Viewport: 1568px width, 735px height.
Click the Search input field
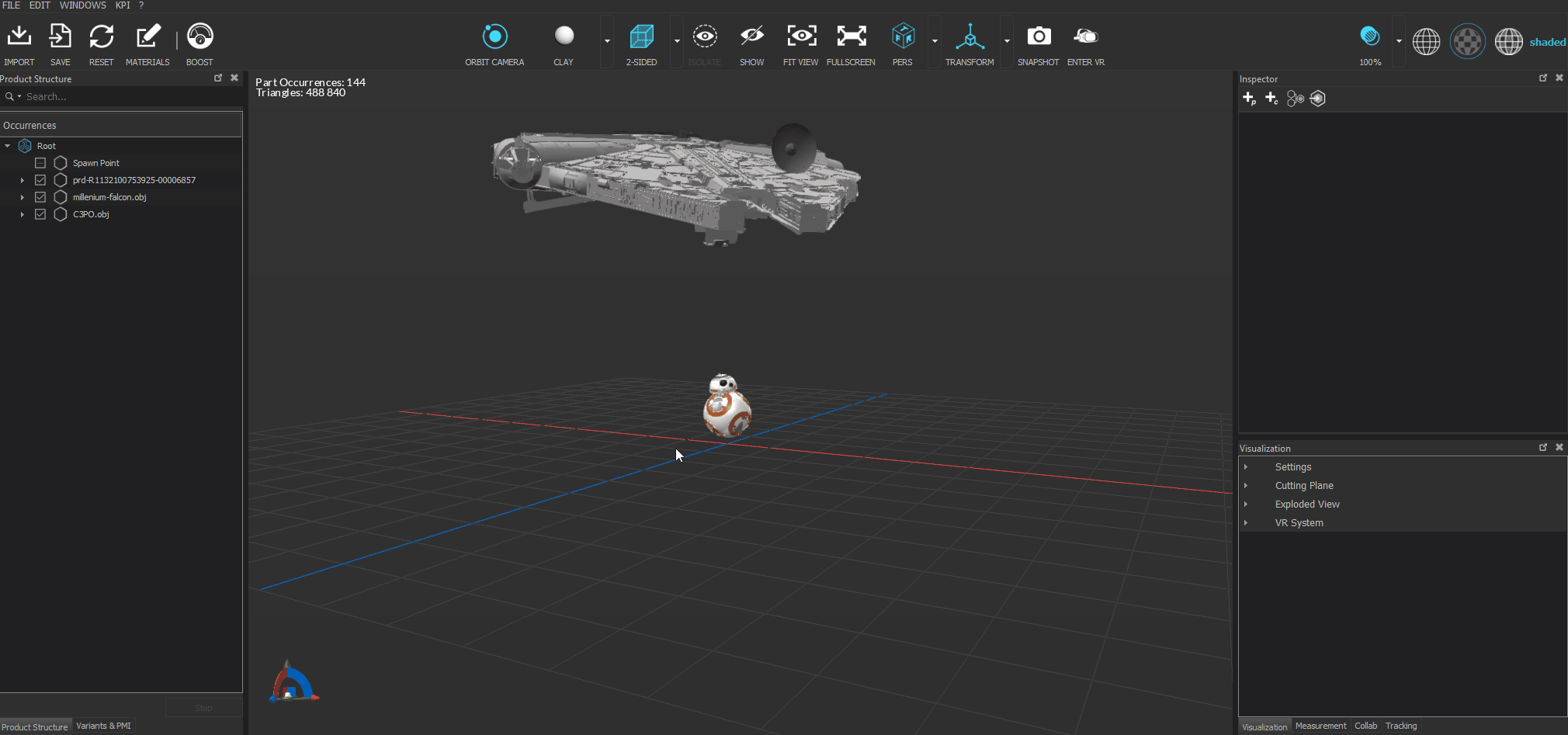point(132,97)
